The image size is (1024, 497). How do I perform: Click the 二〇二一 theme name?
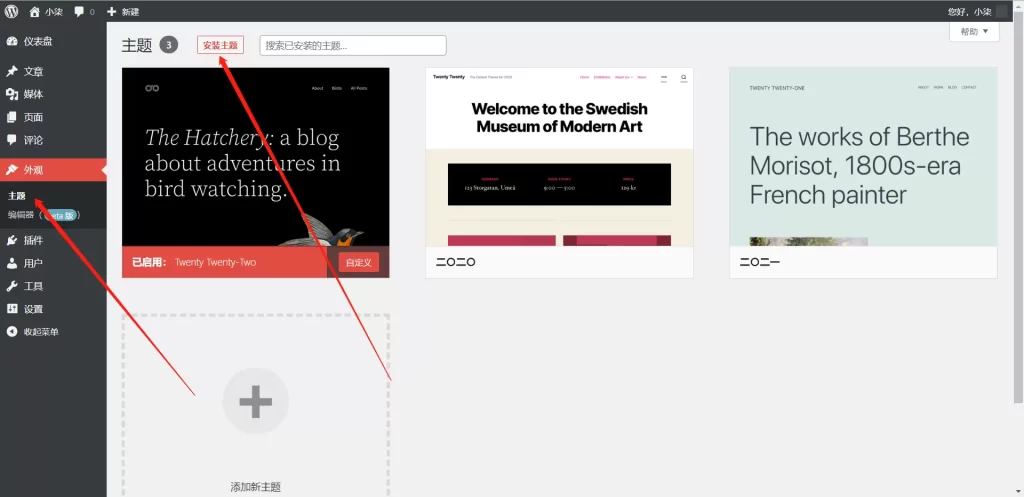tap(760, 263)
